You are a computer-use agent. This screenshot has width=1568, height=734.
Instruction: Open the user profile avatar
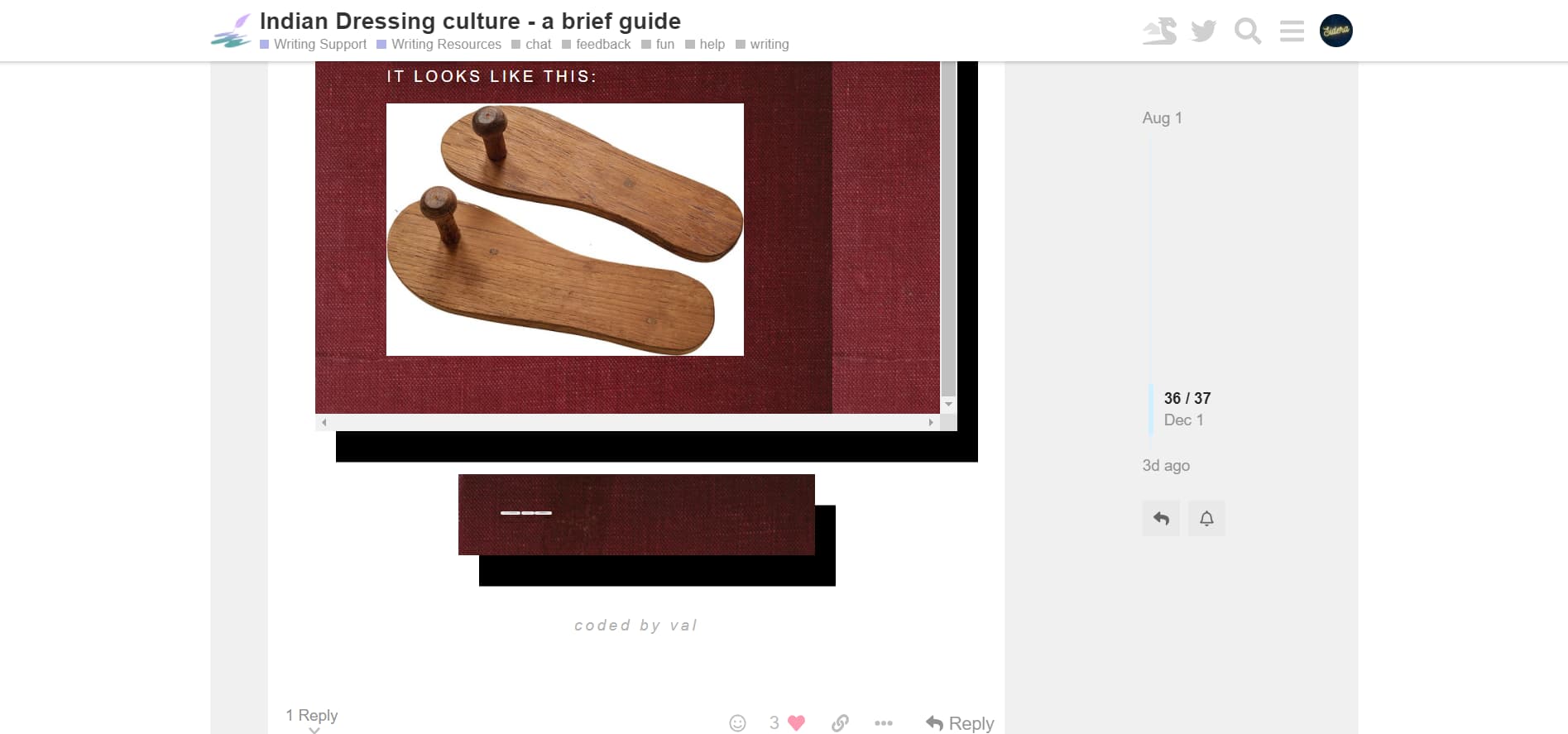tap(1335, 31)
